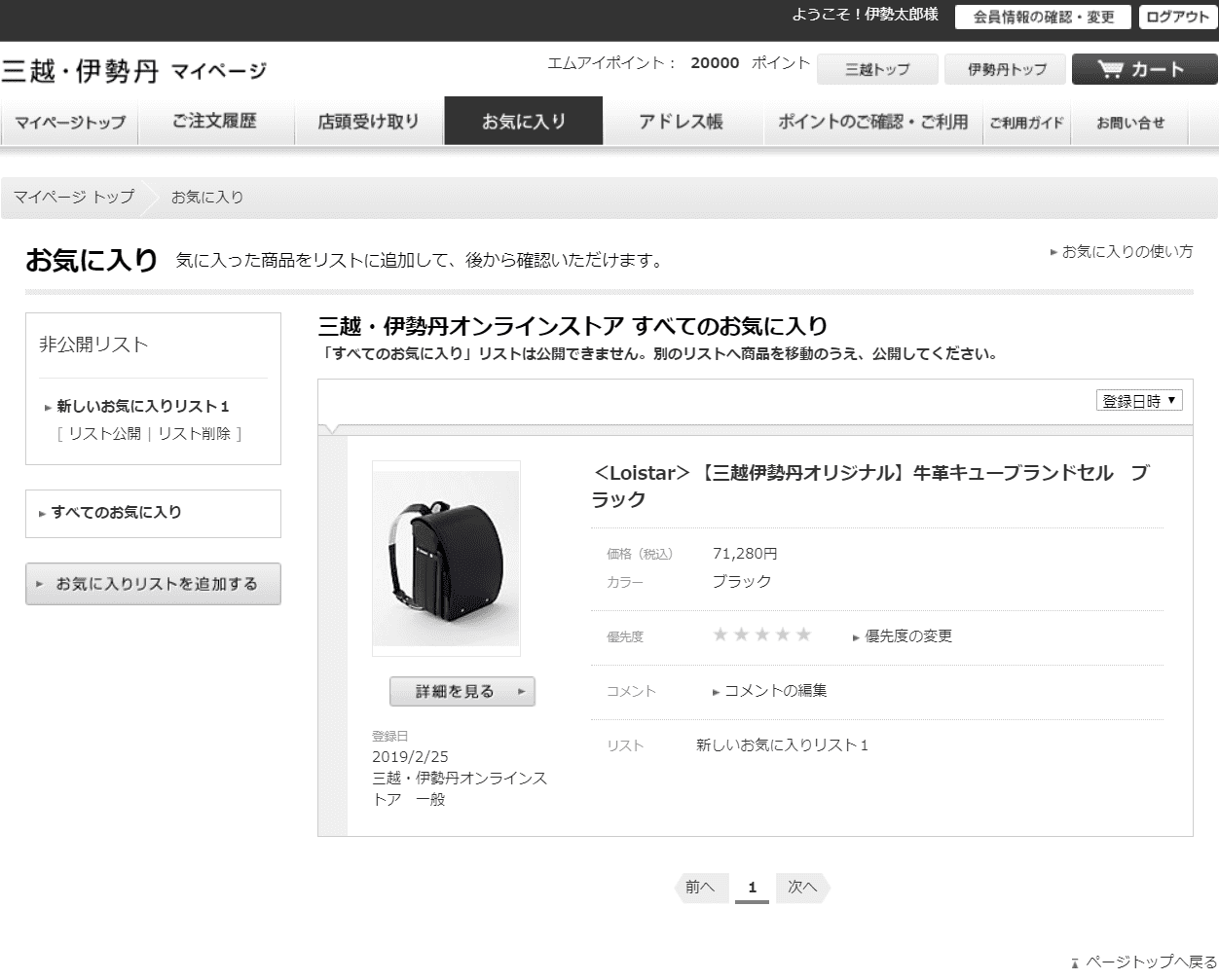This screenshot has width=1219, height=980.
Task: Click the third priority star
Action: [762, 635]
